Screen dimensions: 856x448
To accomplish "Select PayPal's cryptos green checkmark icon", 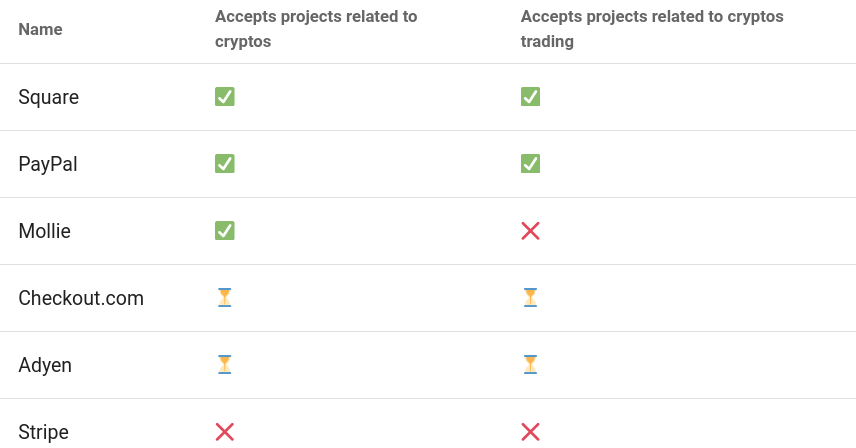I will point(224,164).
